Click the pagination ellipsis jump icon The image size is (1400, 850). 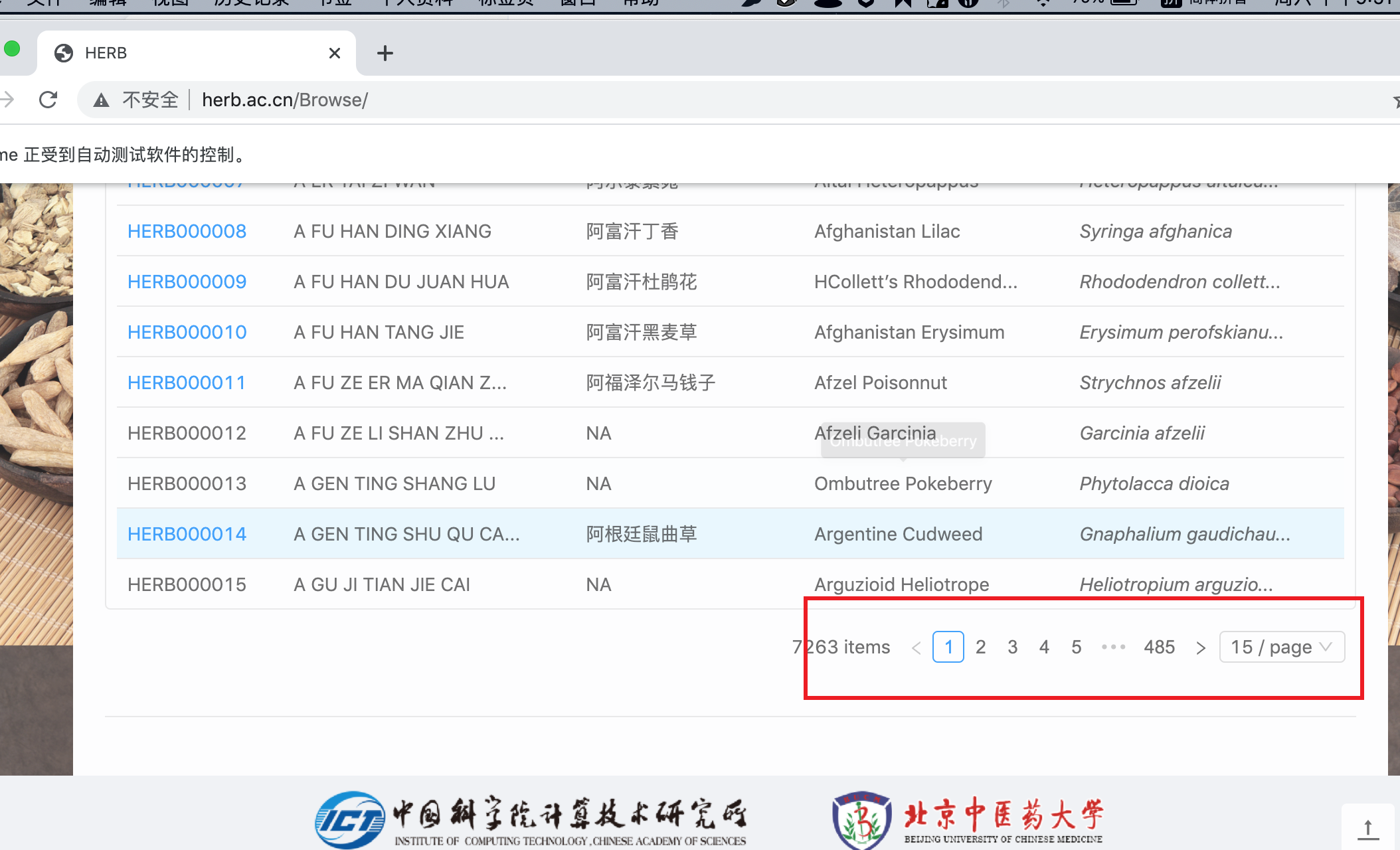pos(1113,647)
